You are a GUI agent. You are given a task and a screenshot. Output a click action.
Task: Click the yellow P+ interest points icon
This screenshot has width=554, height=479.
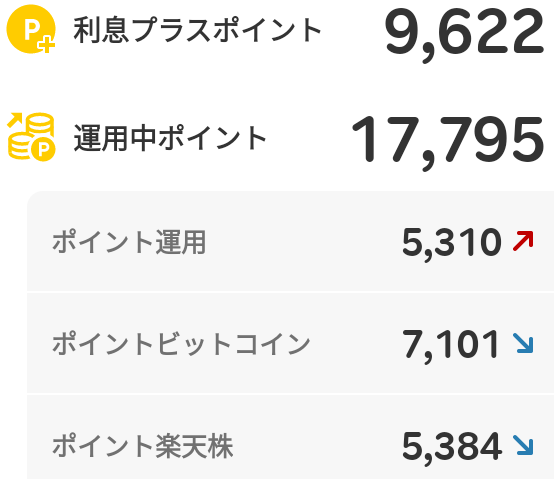pos(31,29)
